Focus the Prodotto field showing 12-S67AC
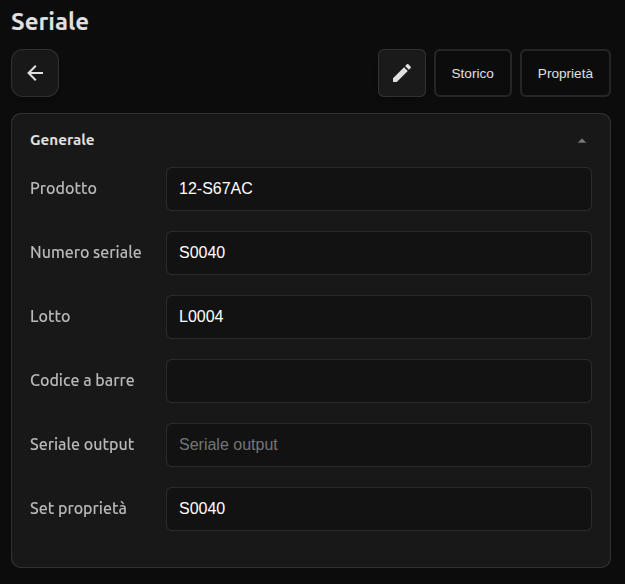Screen dimensions: 625x584 378,189
